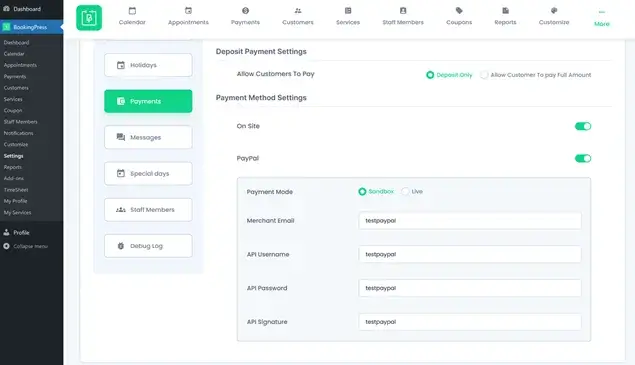Screen dimensions: 635x365
Task: Open Appointments link in WordPress sidebar
Action: click(x=20, y=65)
